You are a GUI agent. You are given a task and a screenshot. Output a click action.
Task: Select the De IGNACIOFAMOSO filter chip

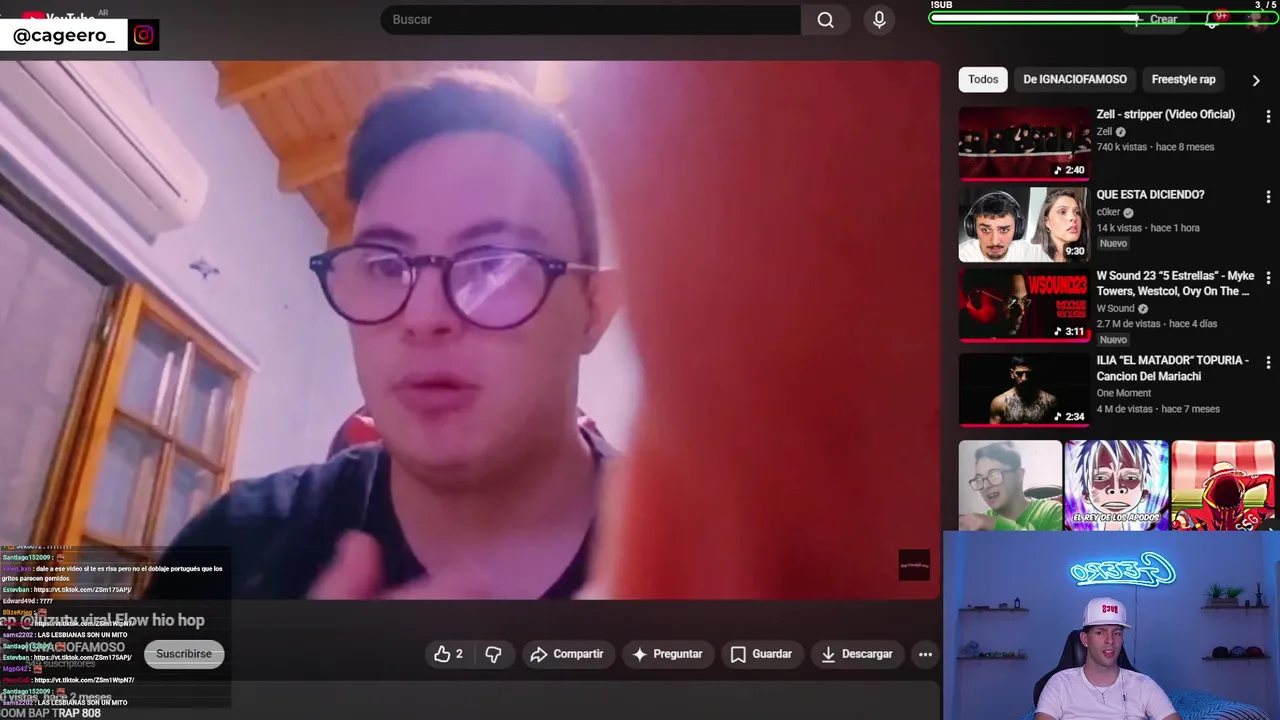click(1075, 79)
